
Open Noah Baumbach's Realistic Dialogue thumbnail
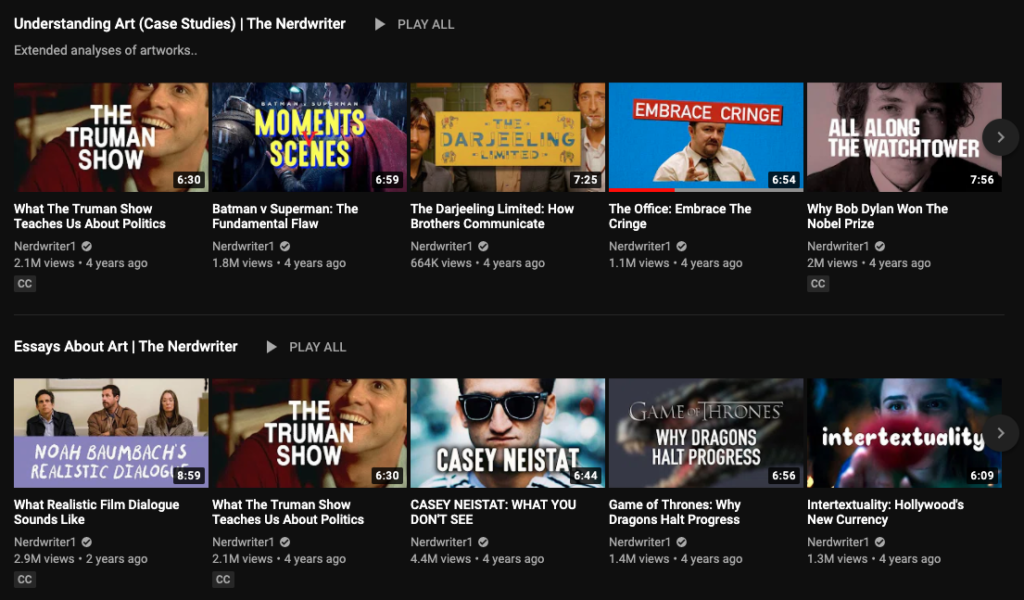(x=111, y=433)
